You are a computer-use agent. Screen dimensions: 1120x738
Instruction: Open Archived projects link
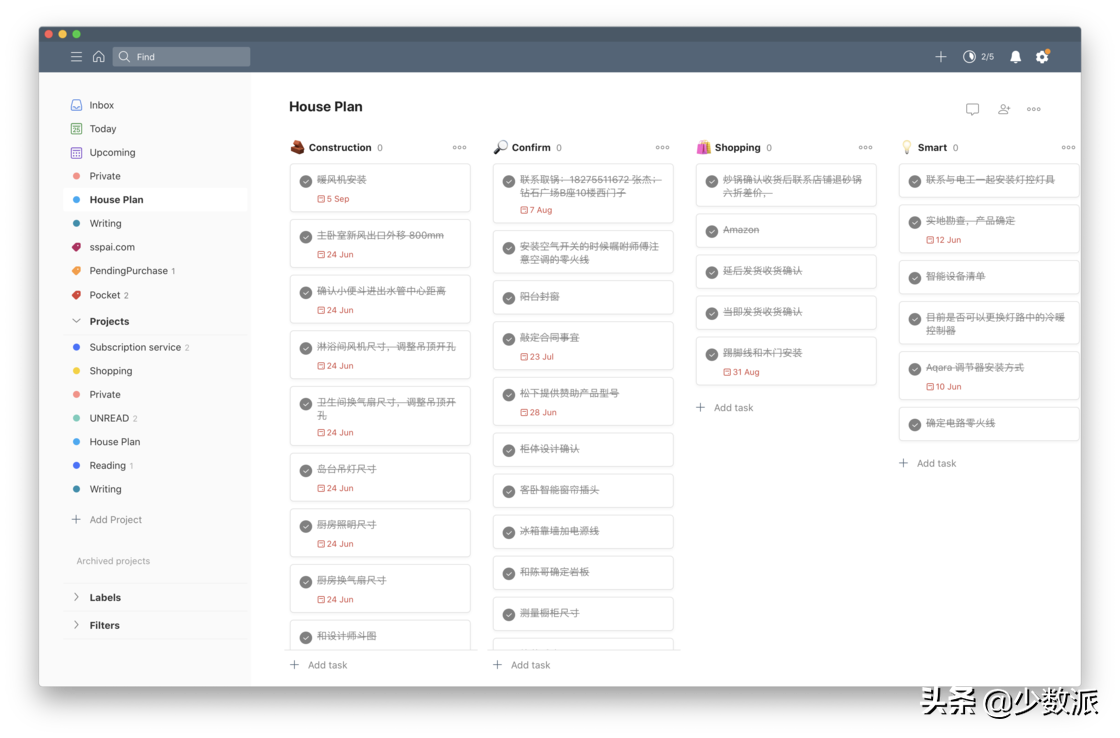tap(113, 561)
